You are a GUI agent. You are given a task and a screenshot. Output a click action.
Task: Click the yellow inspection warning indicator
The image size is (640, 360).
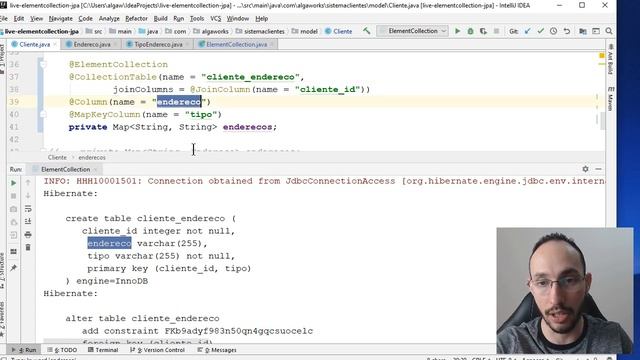pos(601,56)
